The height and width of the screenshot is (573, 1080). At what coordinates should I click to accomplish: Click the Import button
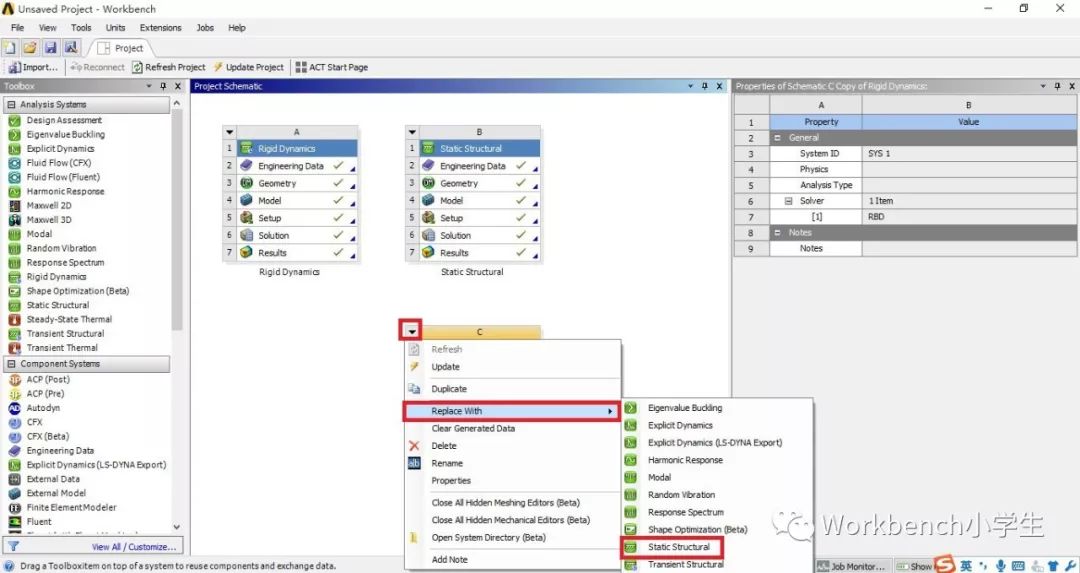pyautogui.click(x=33, y=67)
